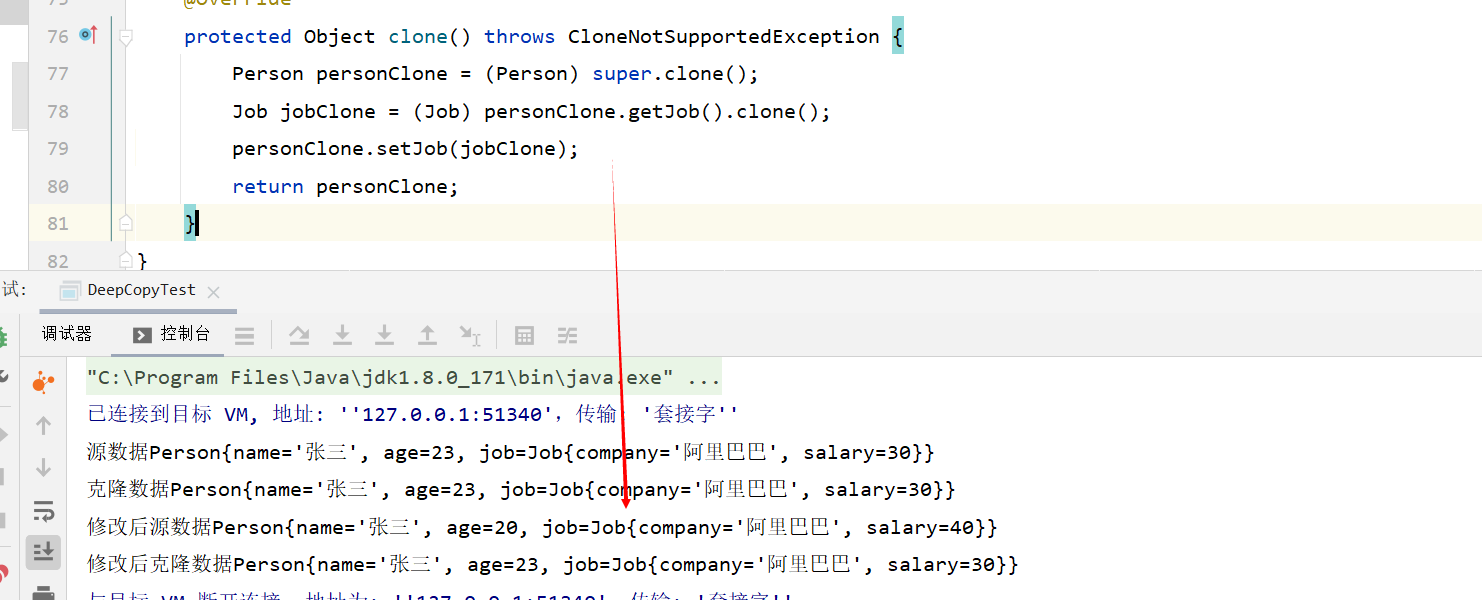Click the orange thread dump icon
Screen dimensions: 1482x600
pyautogui.click(x=43, y=381)
